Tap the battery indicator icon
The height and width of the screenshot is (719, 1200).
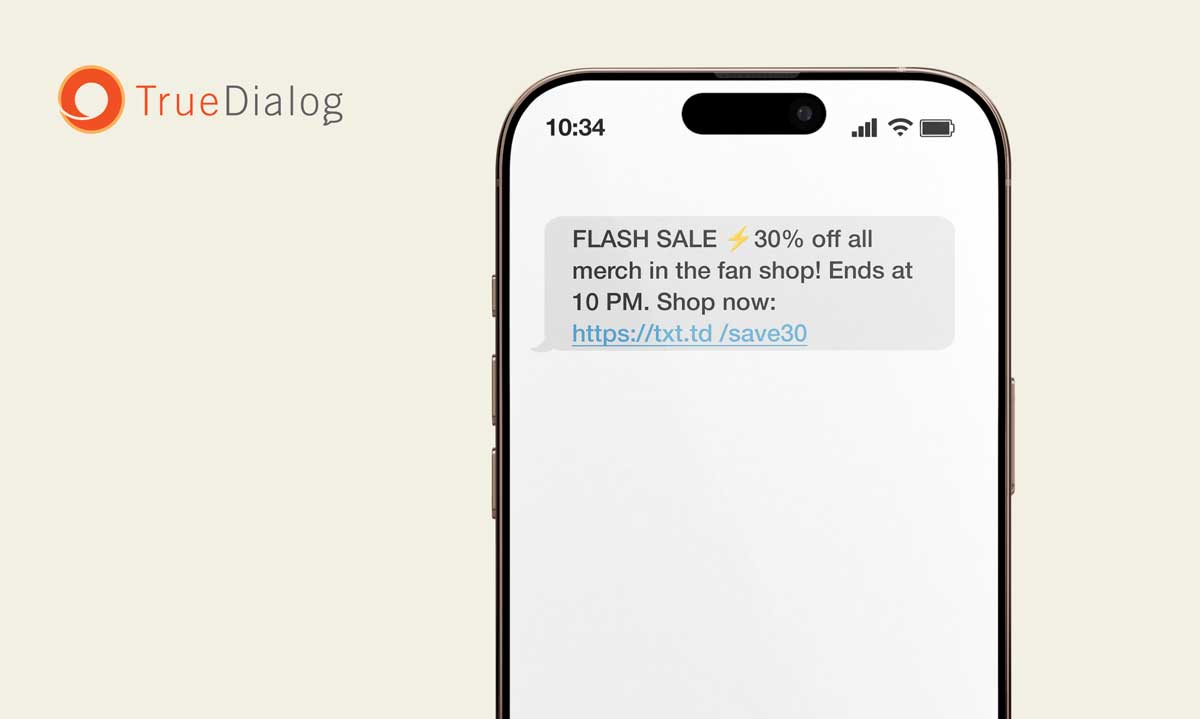938,127
